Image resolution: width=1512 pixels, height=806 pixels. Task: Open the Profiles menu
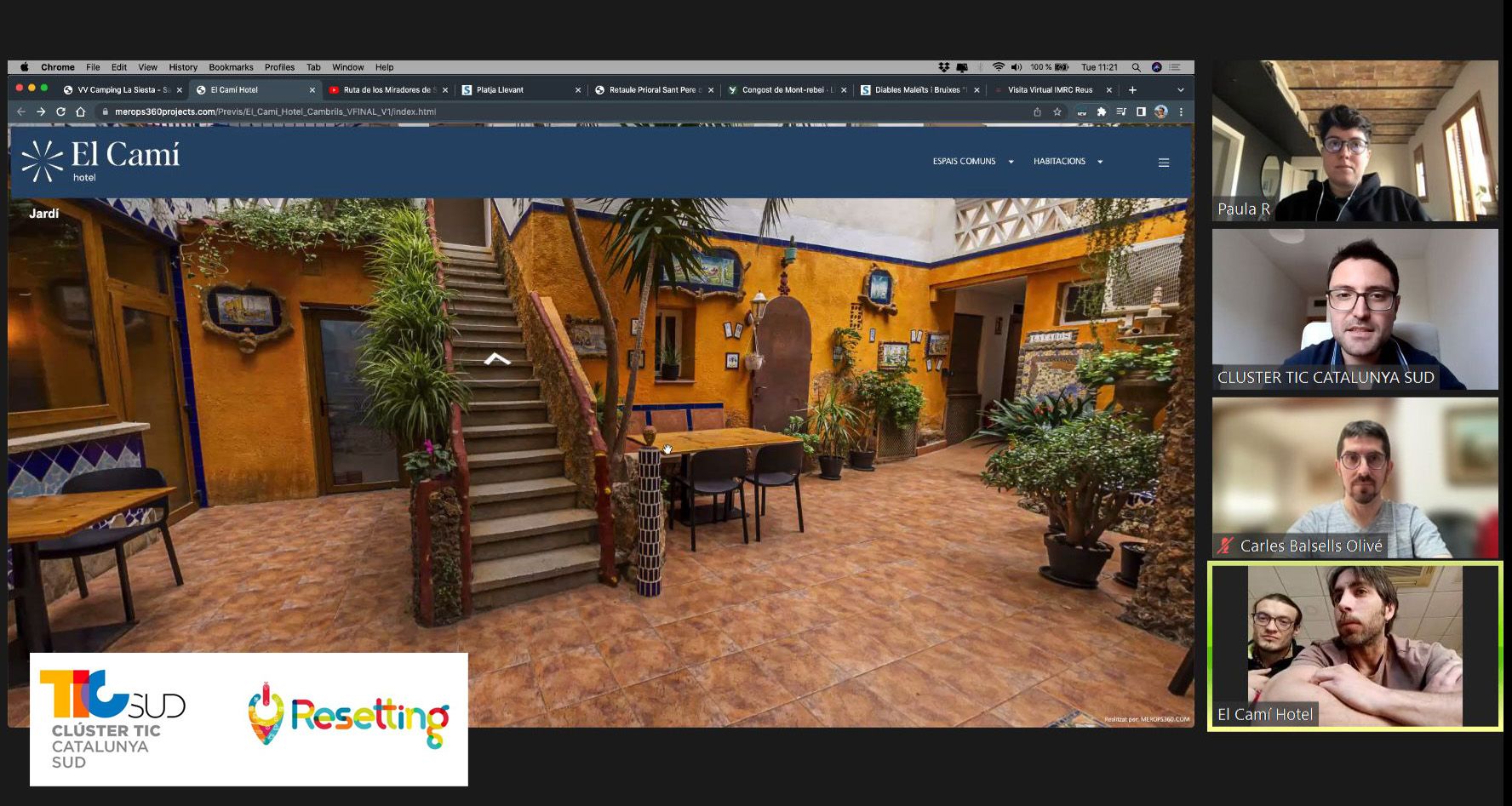(x=279, y=67)
